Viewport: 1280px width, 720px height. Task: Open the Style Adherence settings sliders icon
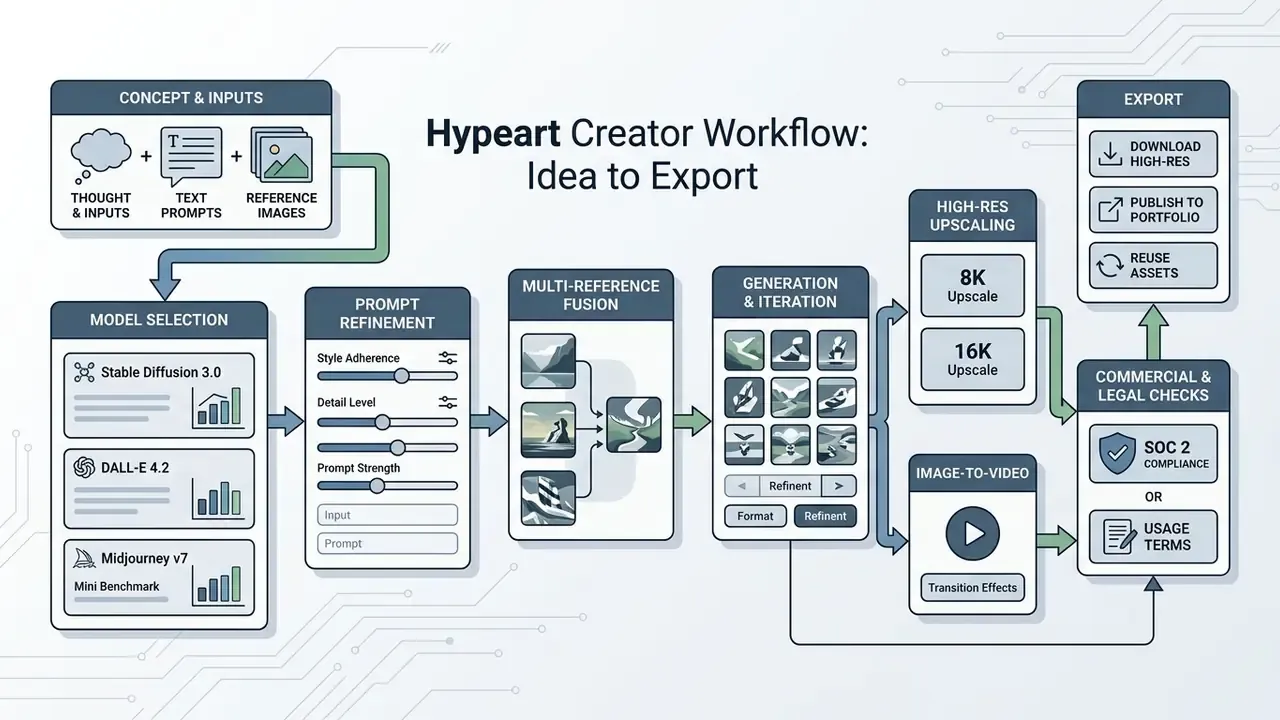pos(447,358)
